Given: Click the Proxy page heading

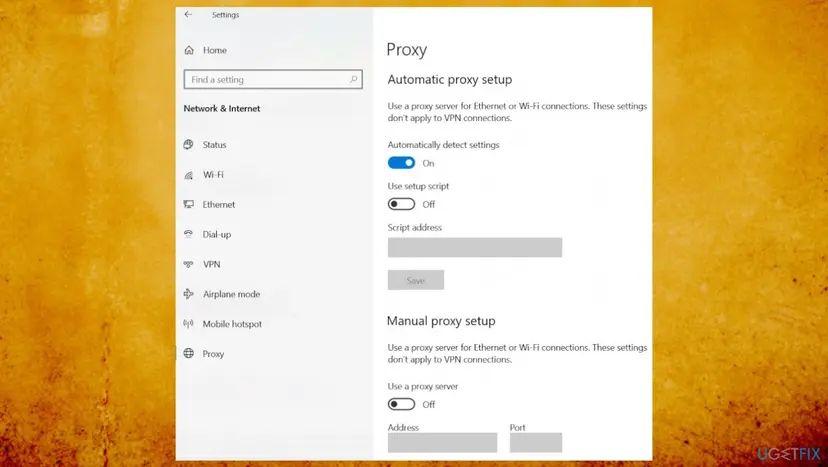Looking at the screenshot, I should tap(407, 50).
